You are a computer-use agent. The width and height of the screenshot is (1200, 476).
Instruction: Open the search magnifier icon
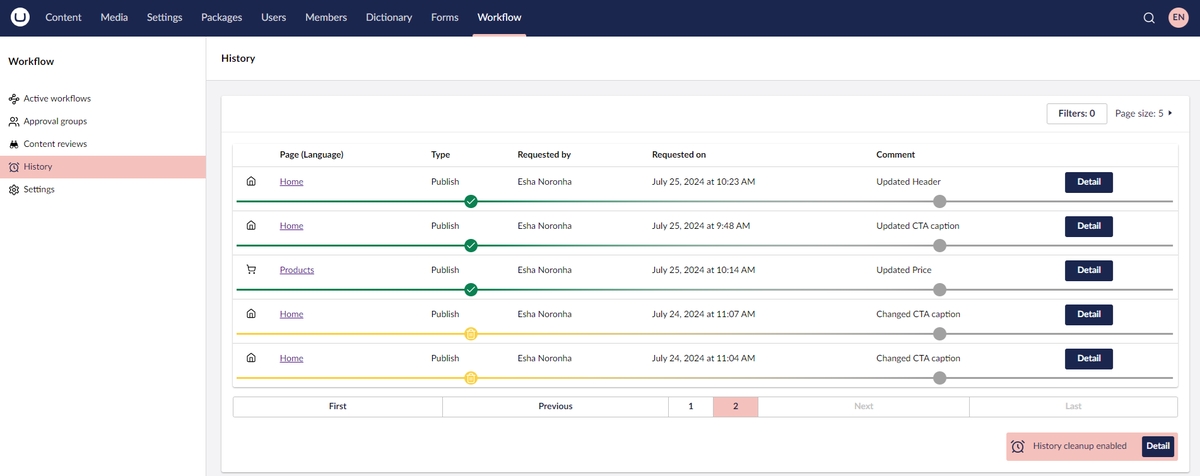[x=1149, y=18]
